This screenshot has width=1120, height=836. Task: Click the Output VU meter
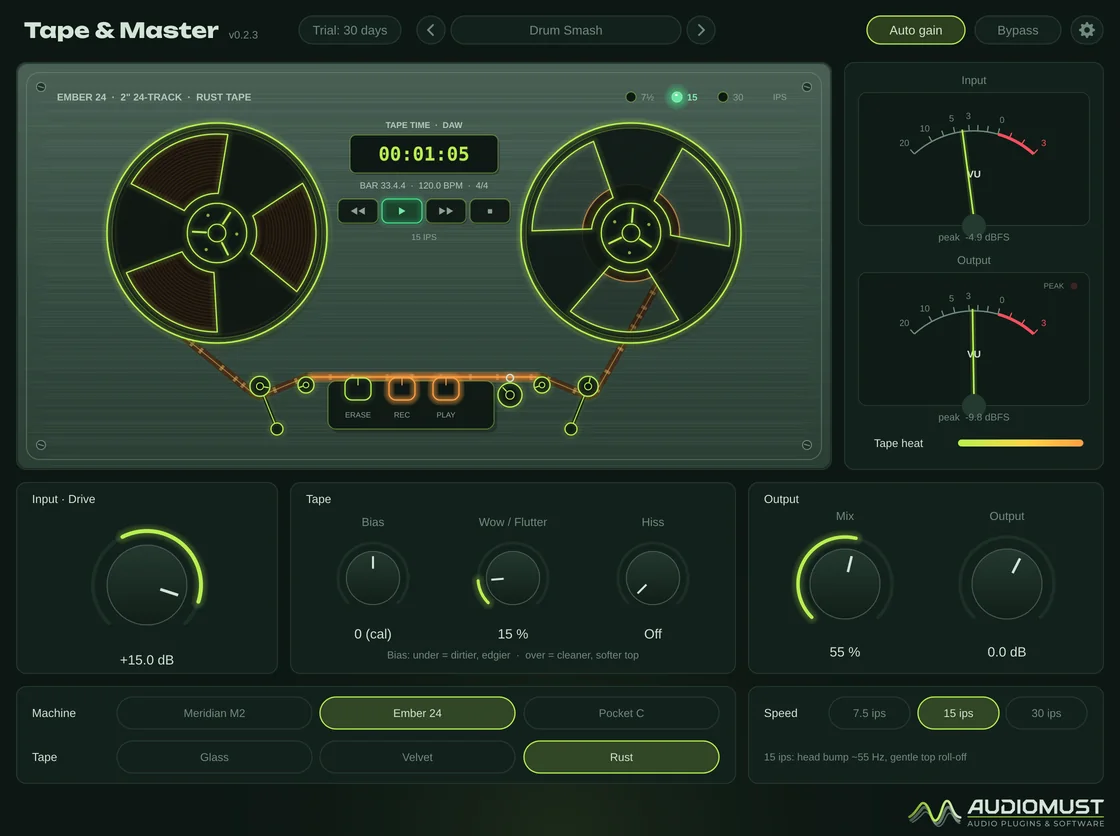974,339
